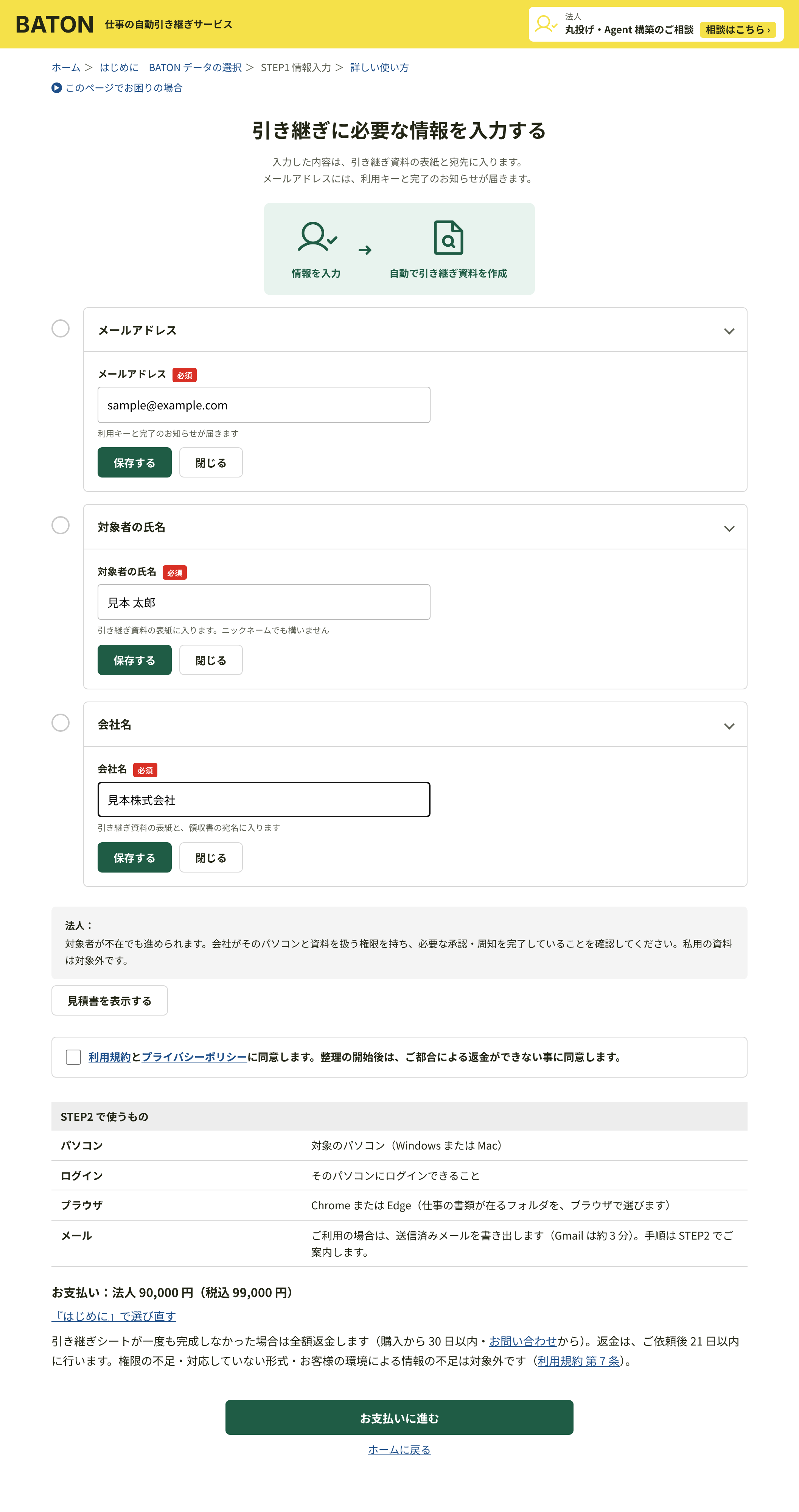The width and height of the screenshot is (799, 1512).
Task: Click the document search icon for 自動で引き継ぎ資料を作成
Action: (x=449, y=237)
